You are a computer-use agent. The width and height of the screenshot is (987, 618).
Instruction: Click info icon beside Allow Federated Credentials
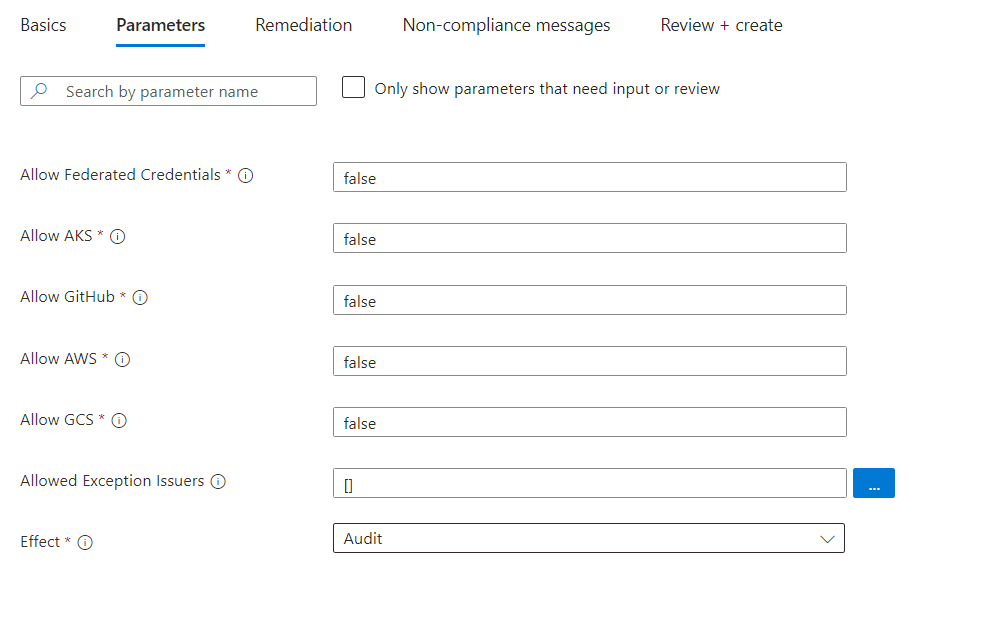[245, 176]
